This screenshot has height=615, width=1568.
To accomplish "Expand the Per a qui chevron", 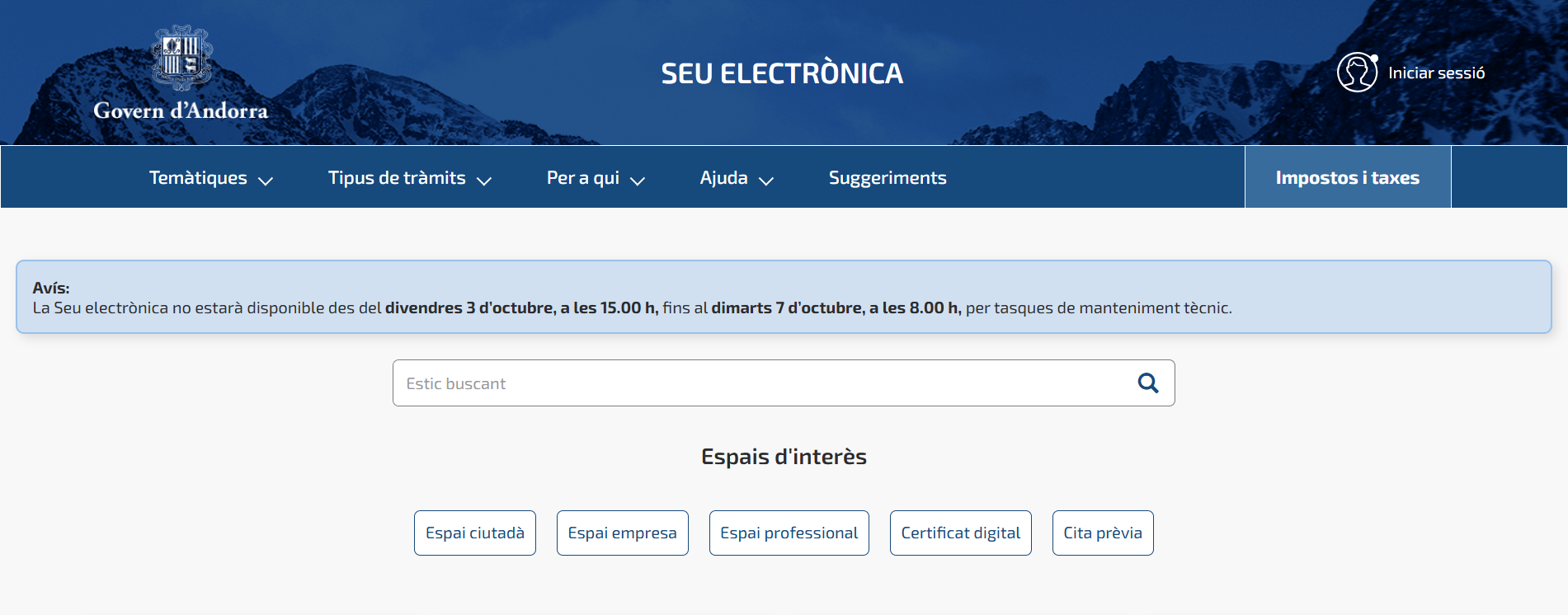I will click(638, 181).
